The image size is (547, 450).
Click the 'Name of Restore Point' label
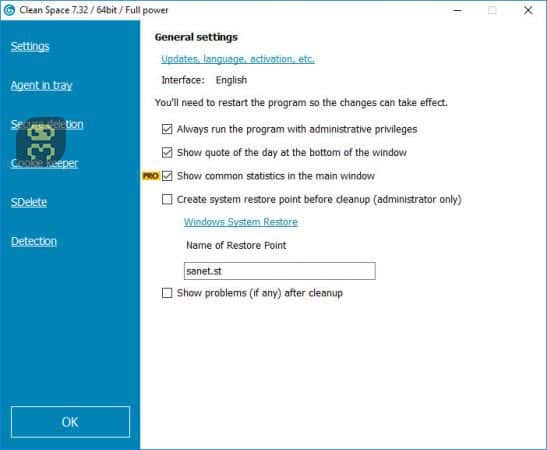click(236, 245)
